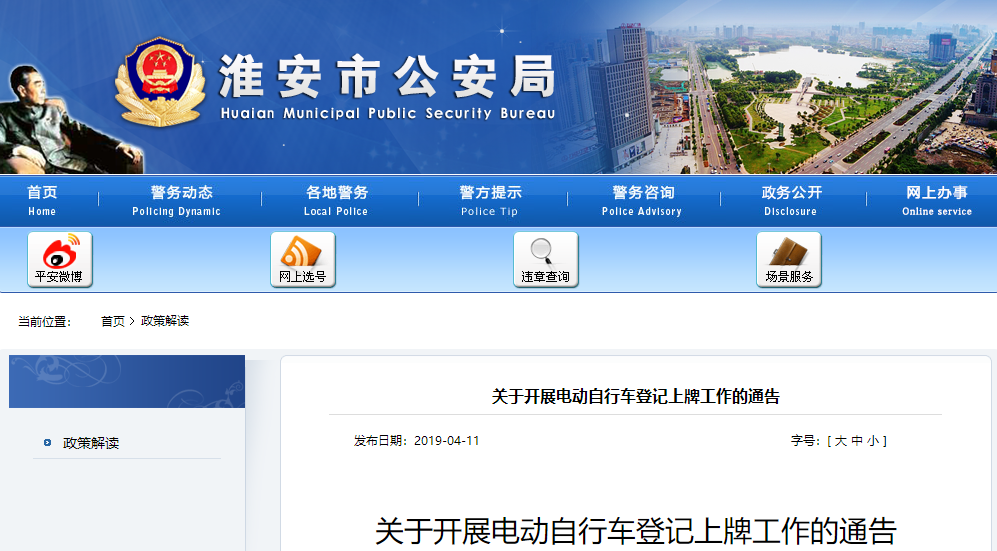Open the 警务动态 Policing Dynamic menu
The image size is (997, 551).
click(x=176, y=200)
